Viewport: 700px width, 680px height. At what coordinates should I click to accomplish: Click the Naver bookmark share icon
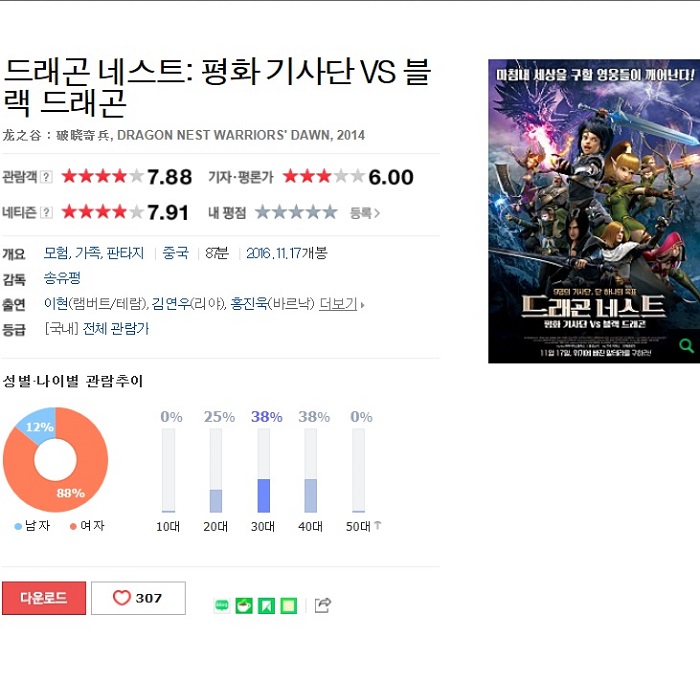pos(266,605)
